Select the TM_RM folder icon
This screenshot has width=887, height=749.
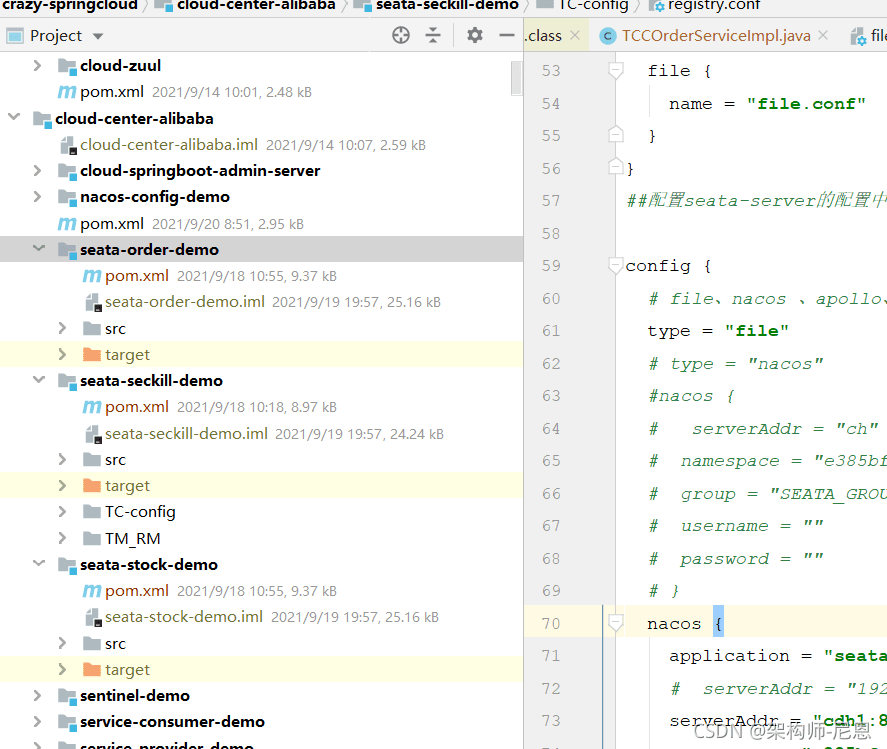(92, 538)
